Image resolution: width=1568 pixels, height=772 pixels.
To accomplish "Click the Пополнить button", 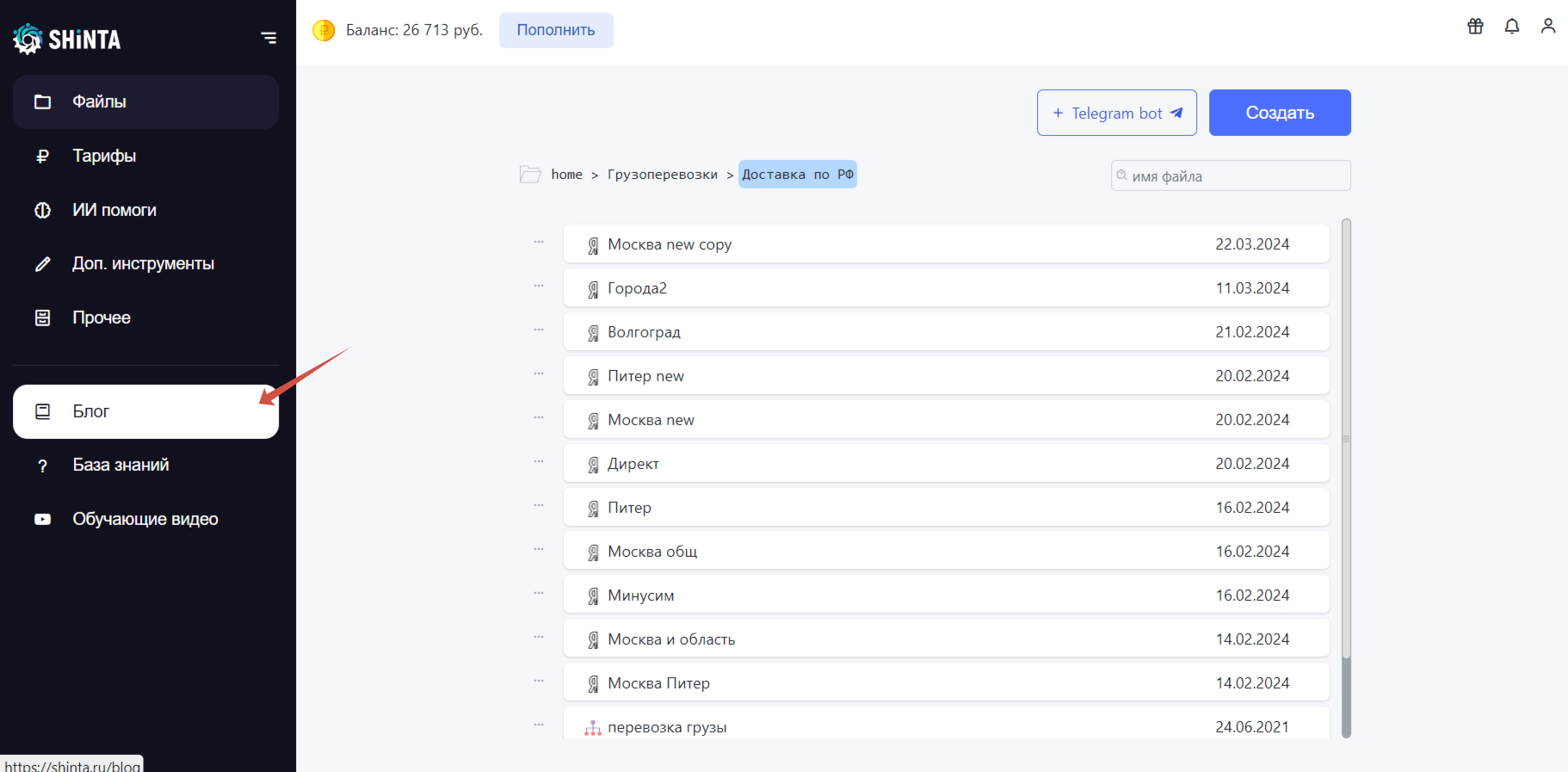I will point(556,30).
